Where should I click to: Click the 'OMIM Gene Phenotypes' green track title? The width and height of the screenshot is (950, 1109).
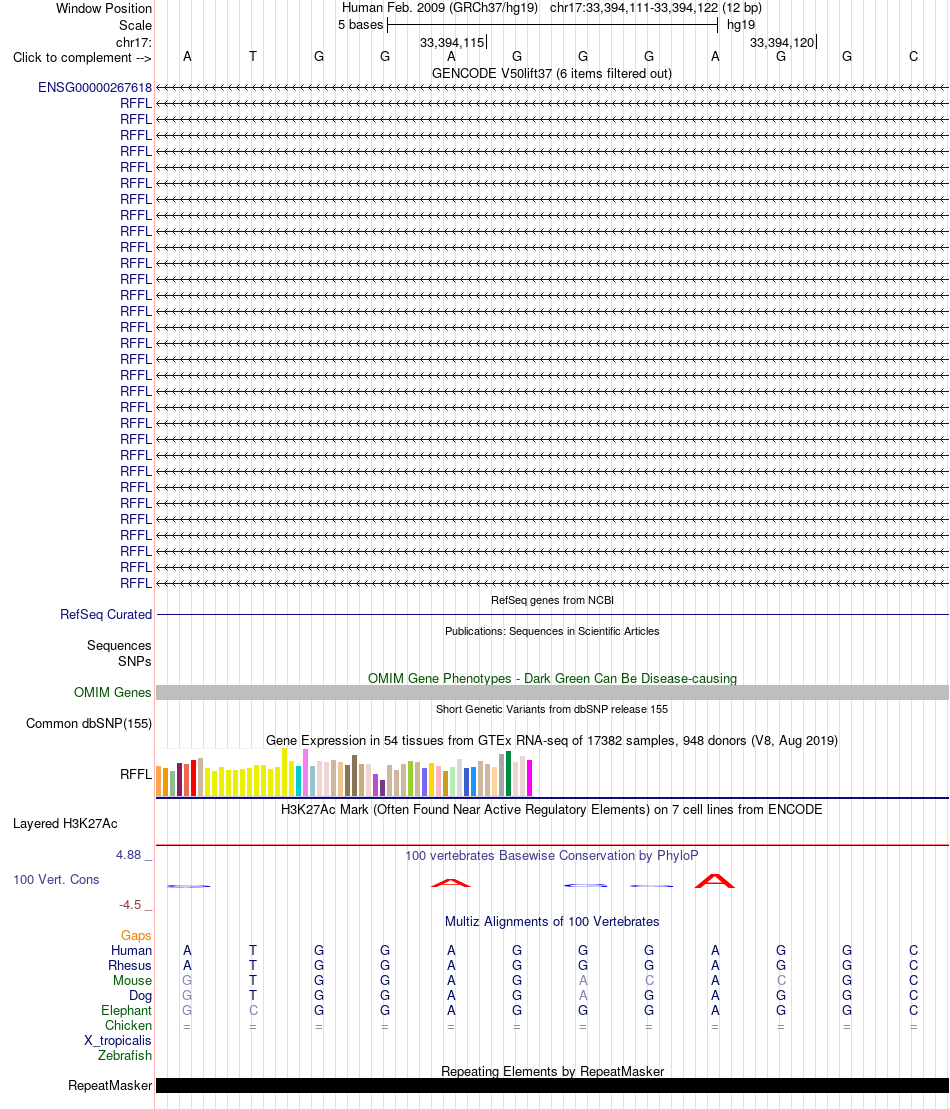[x=552, y=678]
